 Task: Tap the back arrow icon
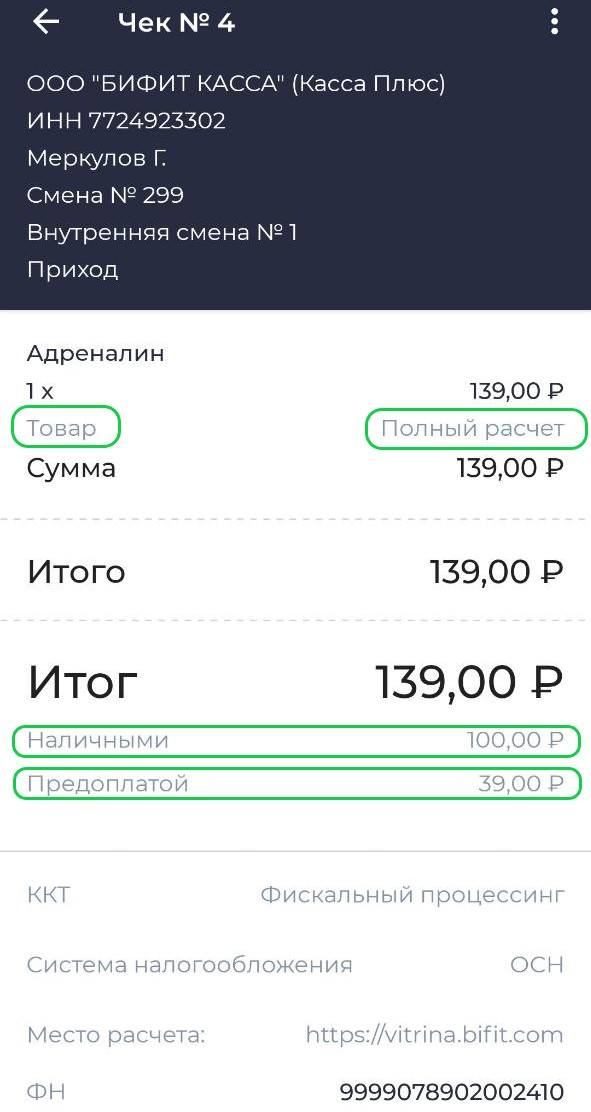tap(46, 23)
